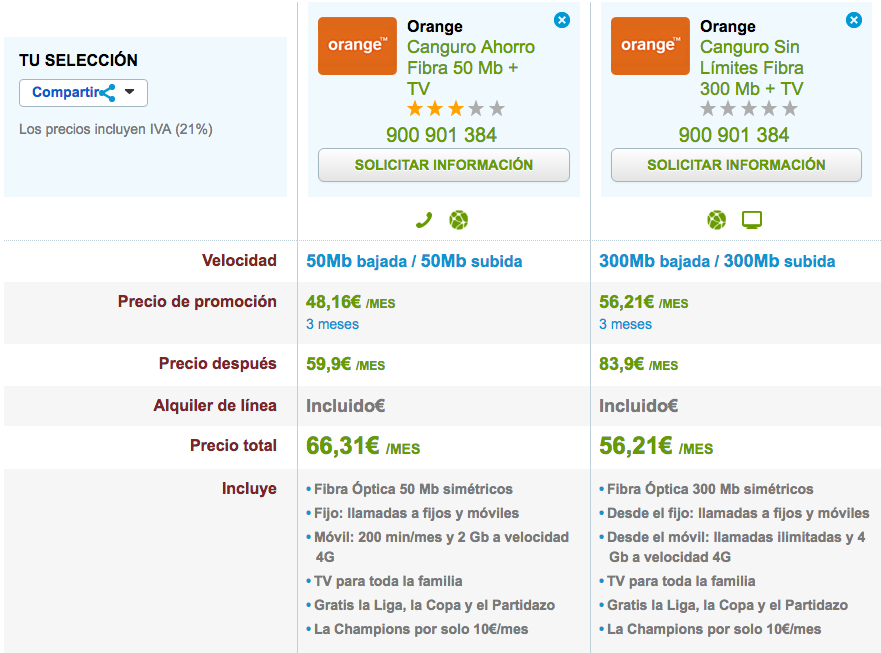Click the Orange logo of Canguro Ahorro plan
881x653 pixels.
click(x=357, y=46)
